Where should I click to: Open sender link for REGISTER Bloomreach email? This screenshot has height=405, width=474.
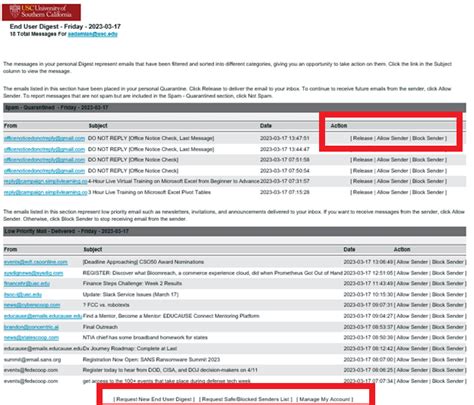coord(33,273)
